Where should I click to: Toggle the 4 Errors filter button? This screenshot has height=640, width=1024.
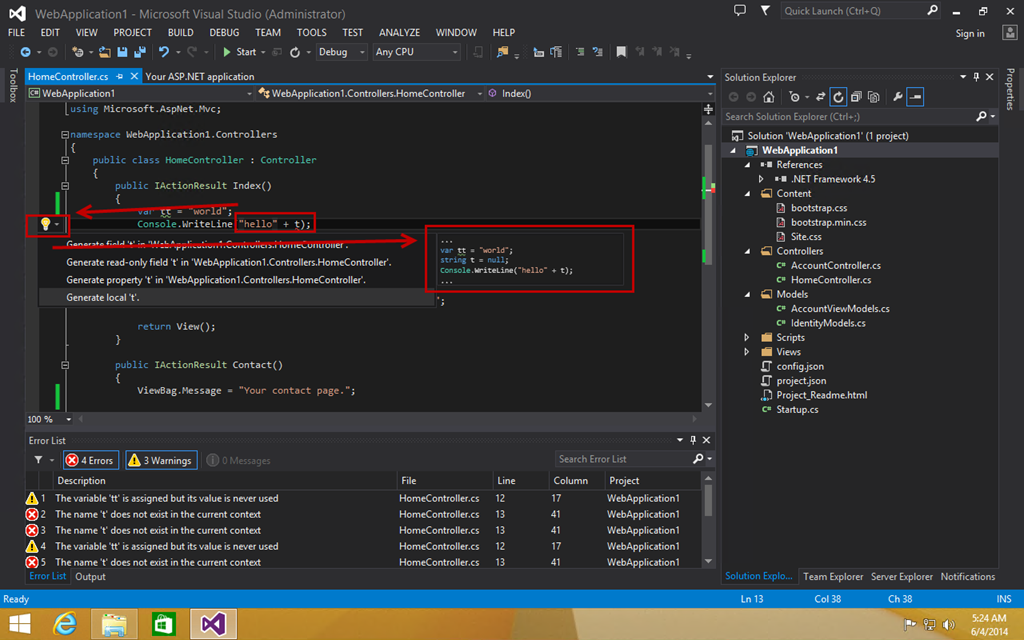pyautogui.click(x=91, y=460)
